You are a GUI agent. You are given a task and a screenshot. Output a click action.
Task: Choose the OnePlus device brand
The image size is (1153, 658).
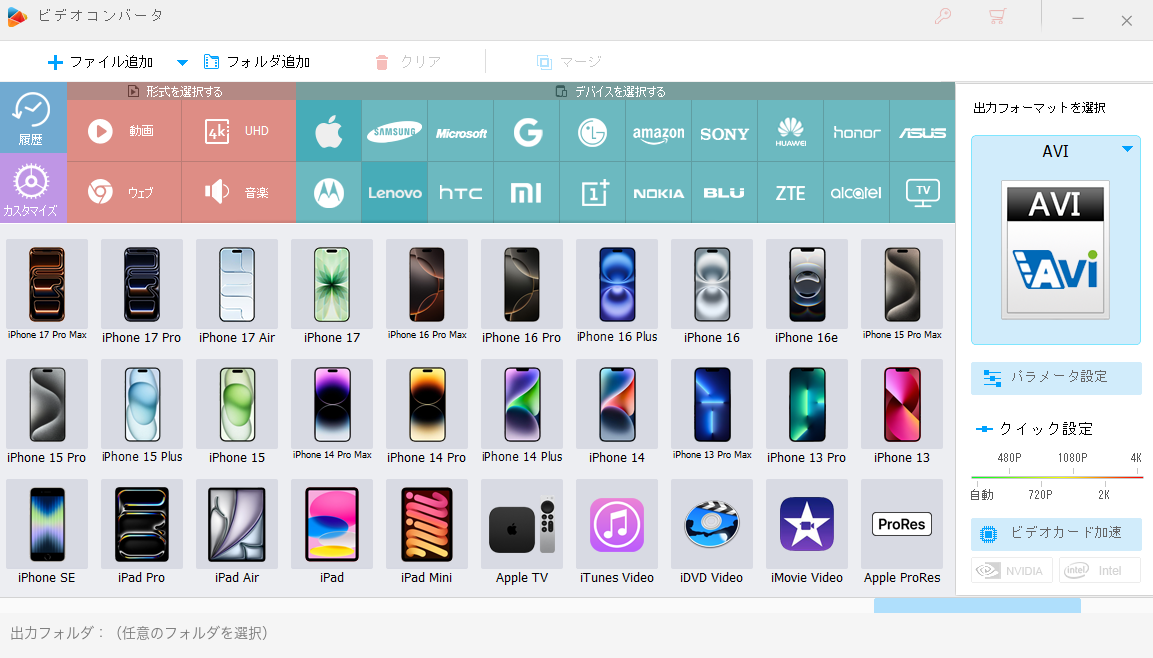point(593,193)
